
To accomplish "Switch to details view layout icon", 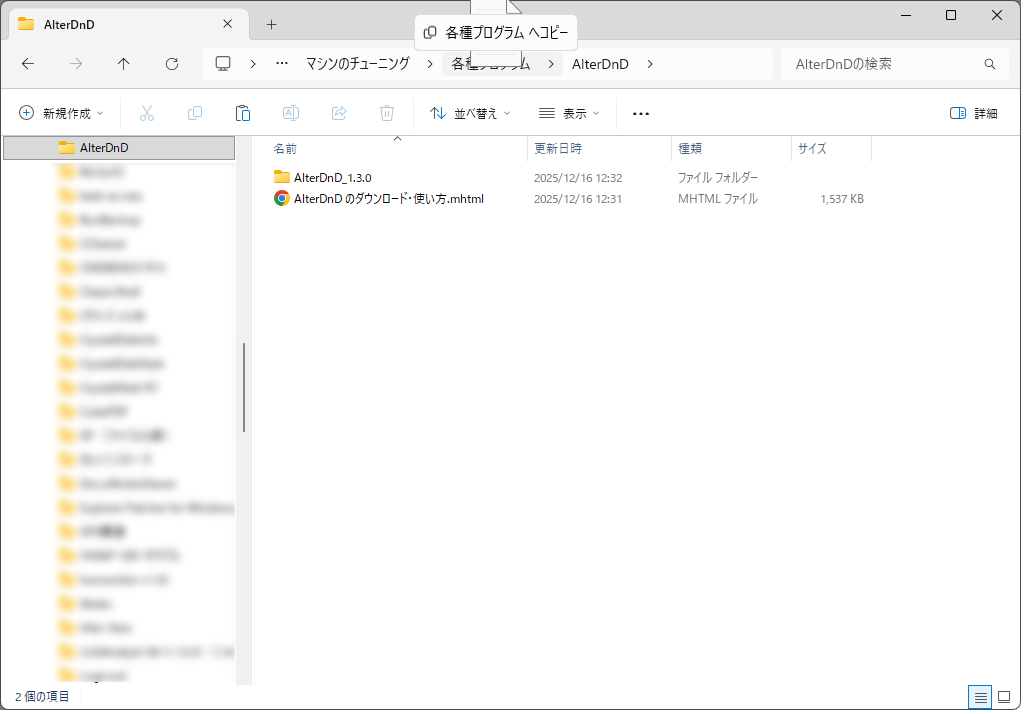I will tap(981, 696).
